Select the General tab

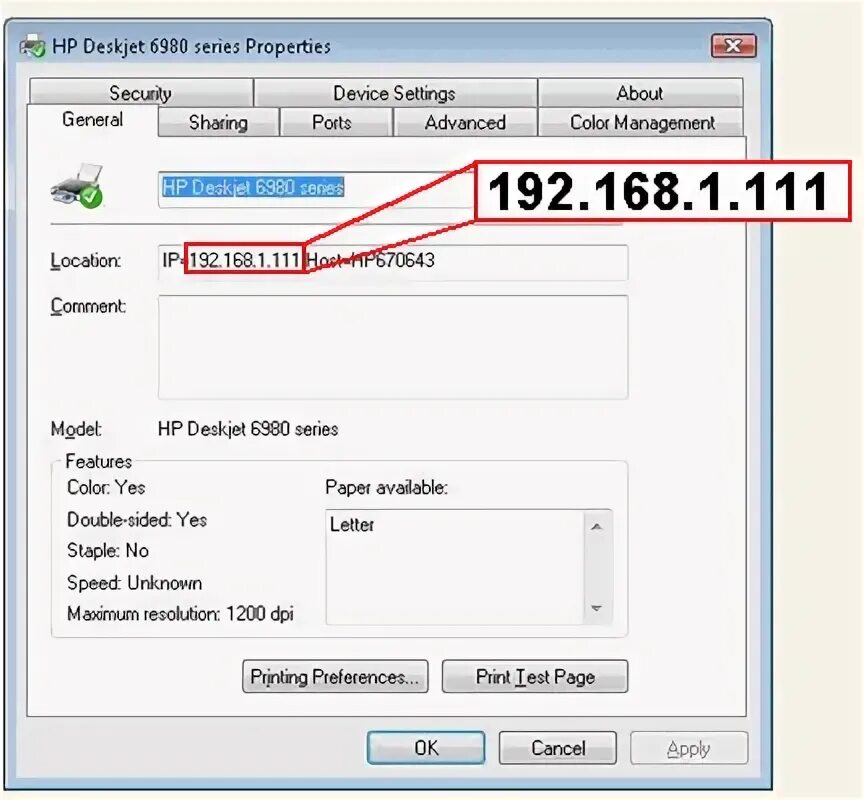(x=93, y=120)
